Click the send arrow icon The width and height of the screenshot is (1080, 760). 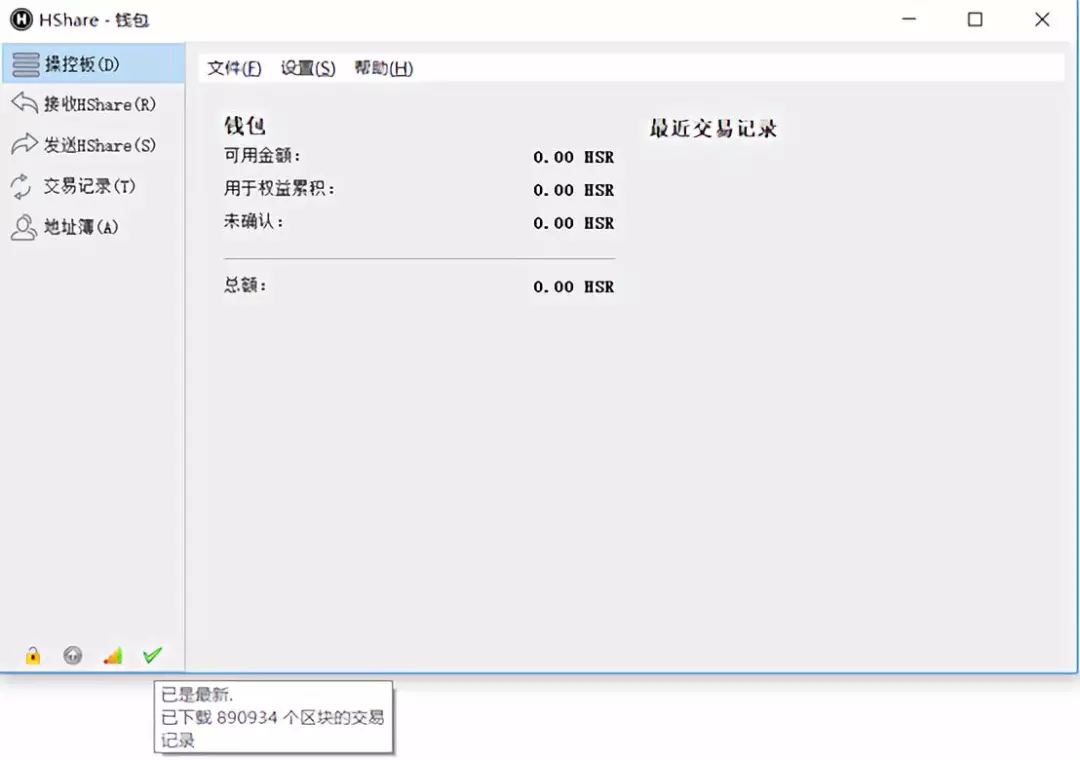(x=25, y=144)
